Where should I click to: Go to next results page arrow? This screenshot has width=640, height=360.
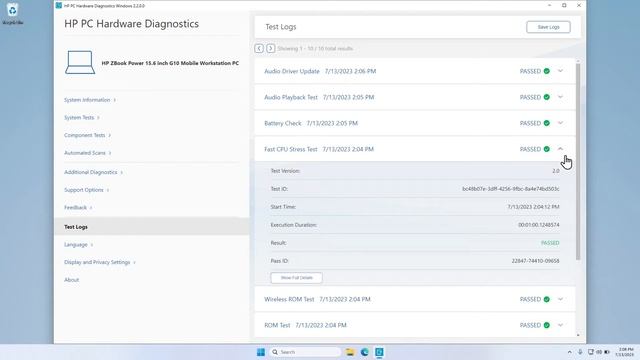coord(271,48)
